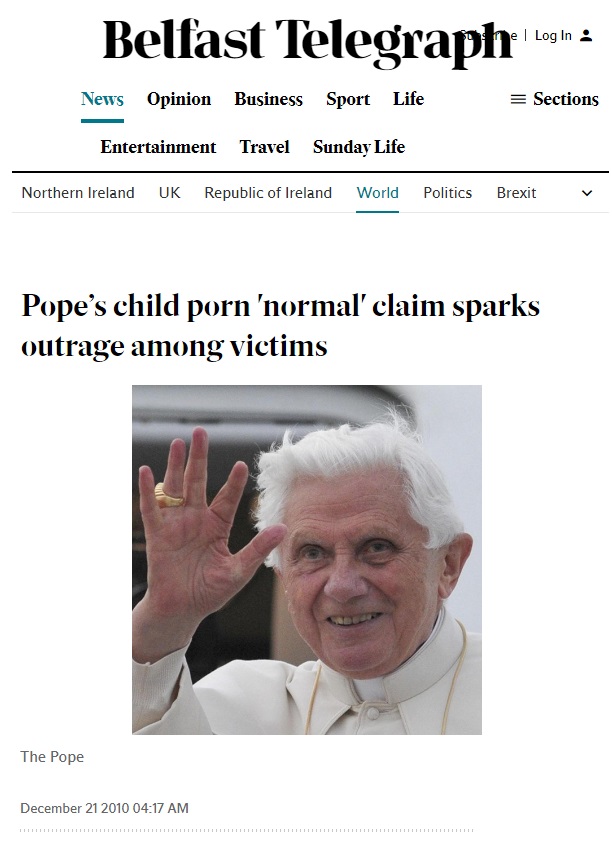
Task: Expand the sub-navigation chevron arrow
Action: pyautogui.click(x=586, y=193)
